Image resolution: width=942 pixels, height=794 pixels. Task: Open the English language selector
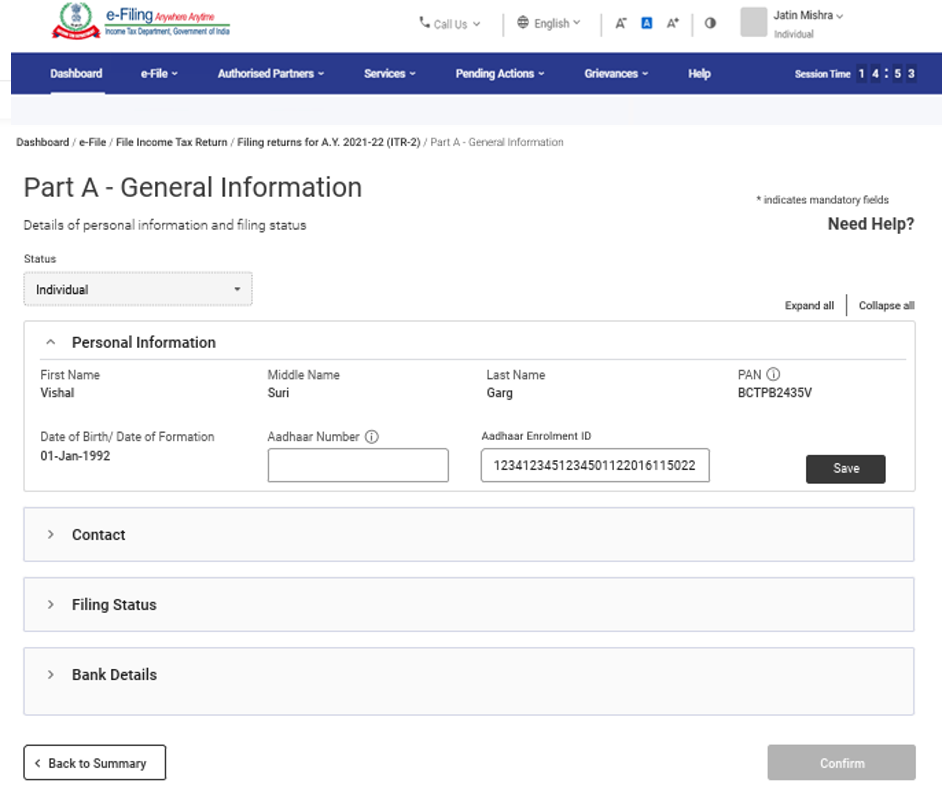click(549, 23)
